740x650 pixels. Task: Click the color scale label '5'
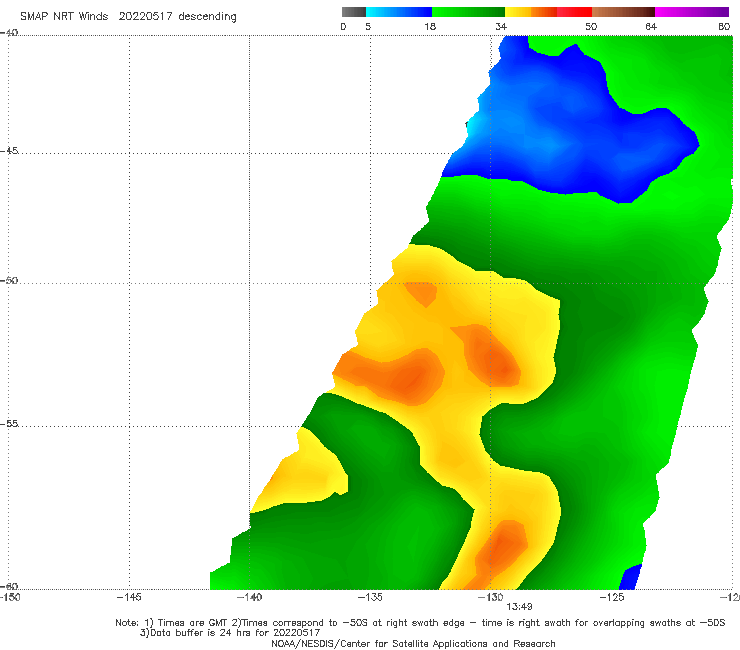[368, 26]
